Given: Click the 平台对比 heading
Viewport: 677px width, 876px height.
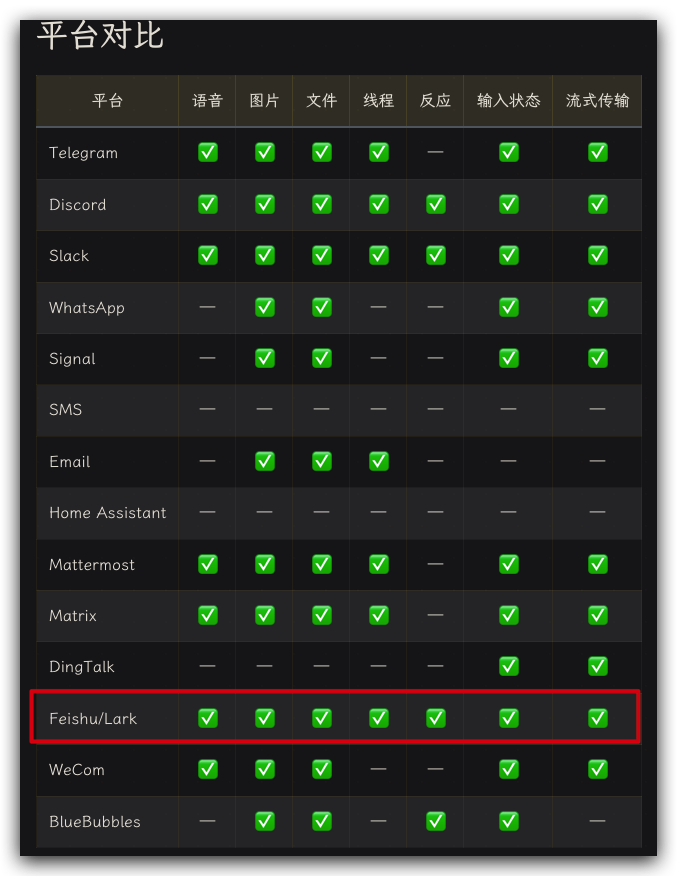Looking at the screenshot, I should [x=100, y=36].
